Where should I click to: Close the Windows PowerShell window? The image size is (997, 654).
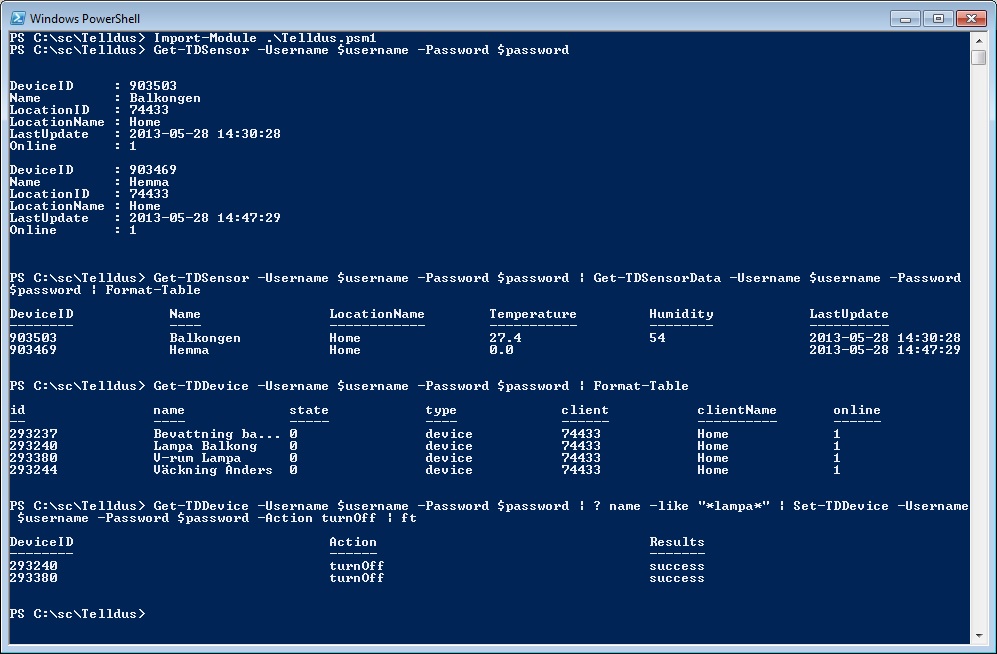point(971,18)
